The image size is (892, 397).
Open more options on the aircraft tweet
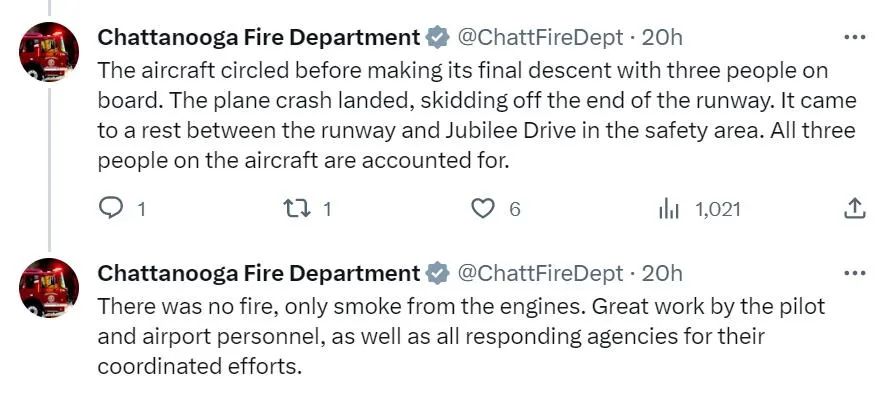[x=854, y=38]
